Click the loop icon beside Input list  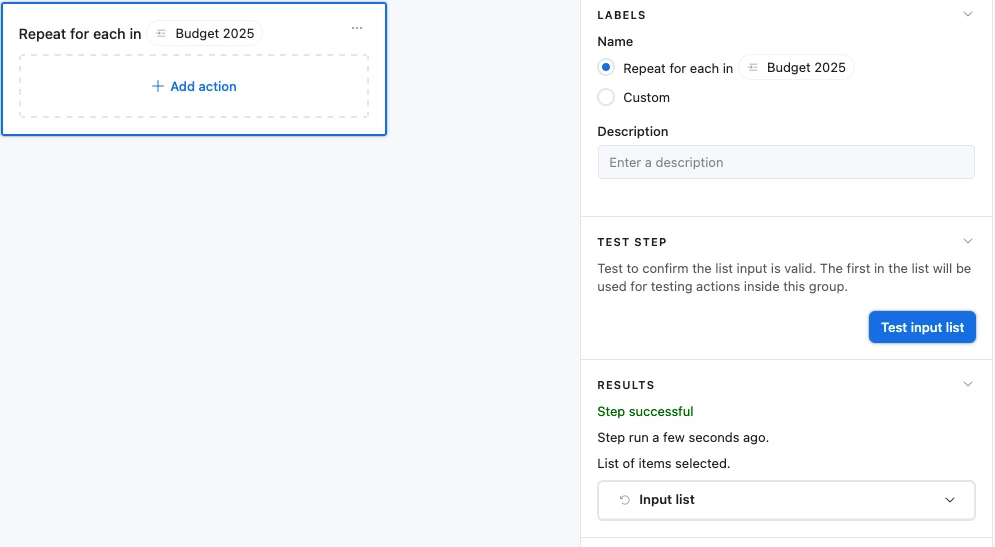625,500
